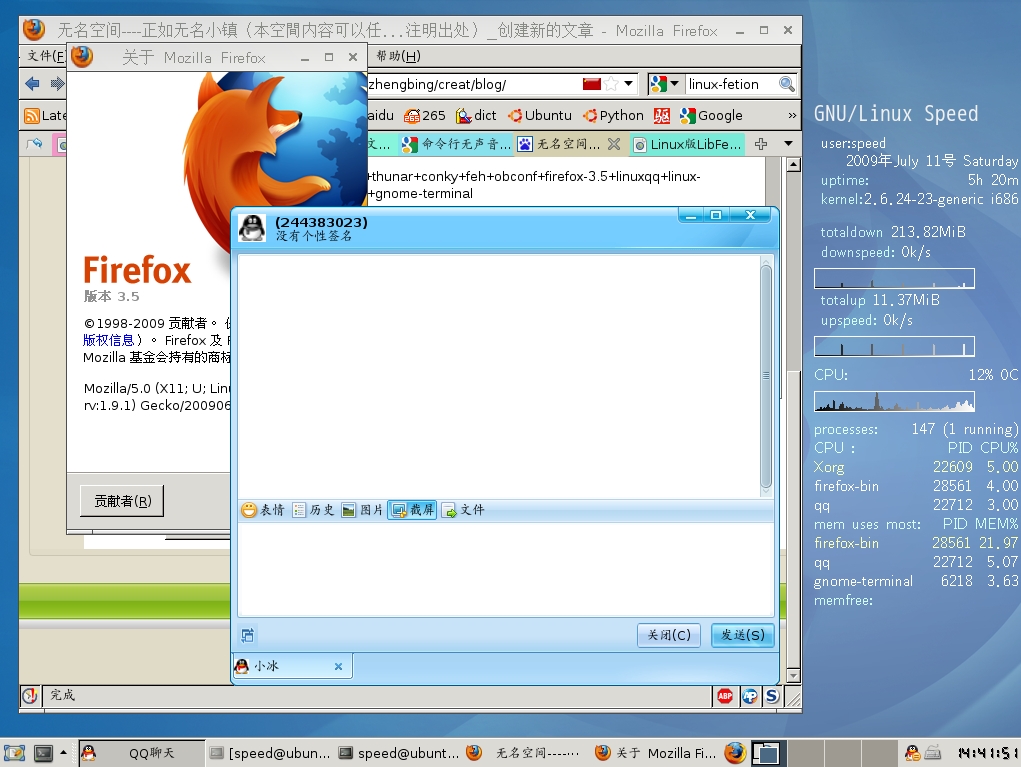Screen dimensions: 1021x767
Task: Click the workspace pager in panel
Action: (x=824, y=753)
